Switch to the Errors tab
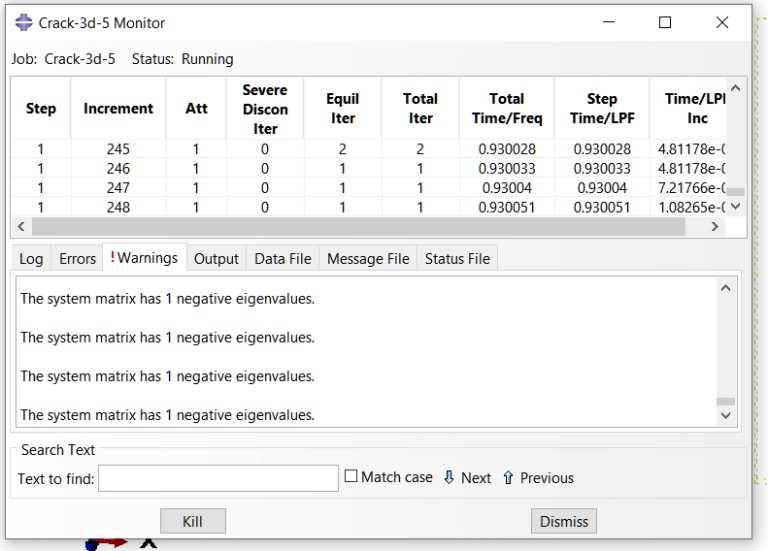 (77, 259)
